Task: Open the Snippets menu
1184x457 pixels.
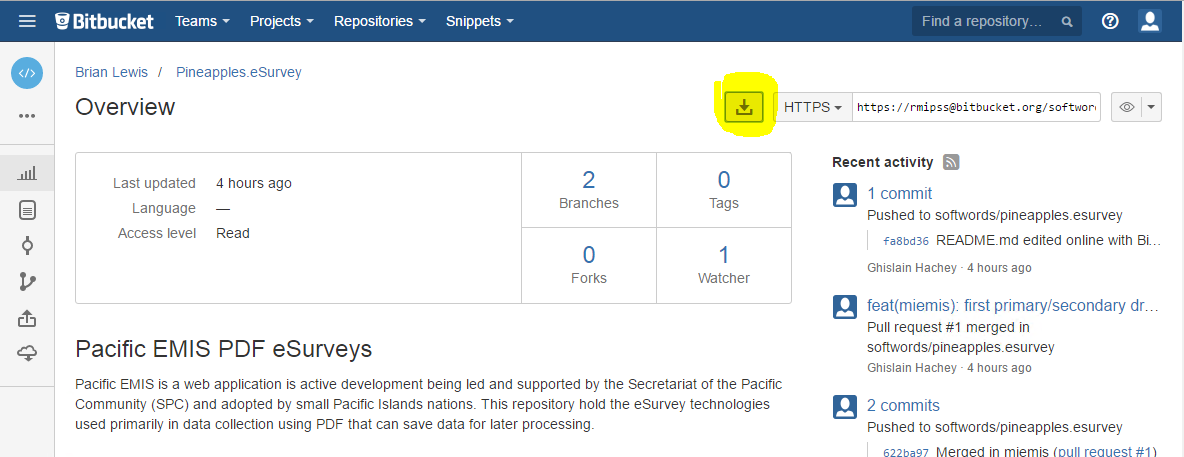Action: [x=479, y=21]
